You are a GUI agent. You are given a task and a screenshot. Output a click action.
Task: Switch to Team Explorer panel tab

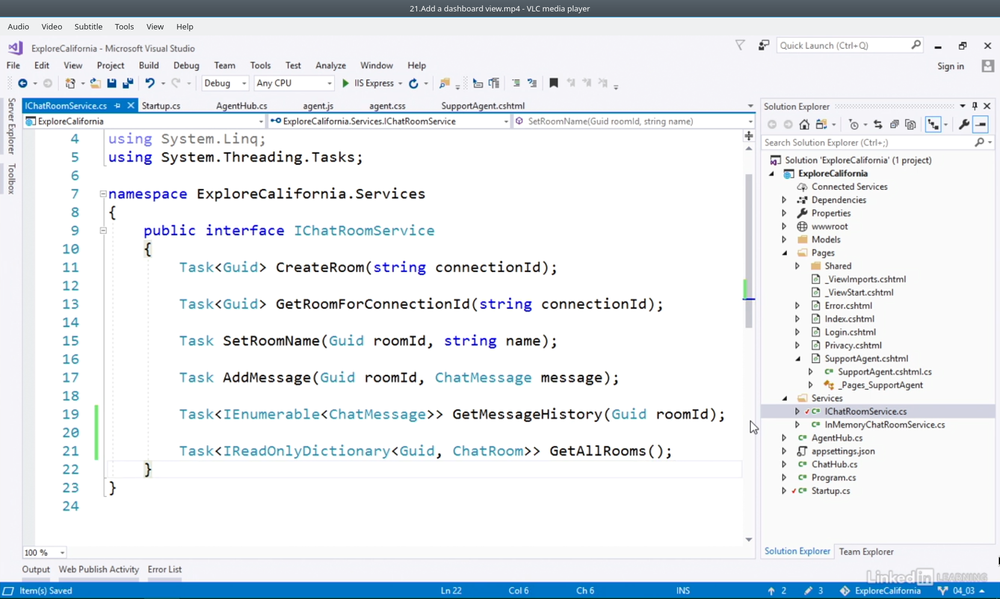click(x=866, y=552)
